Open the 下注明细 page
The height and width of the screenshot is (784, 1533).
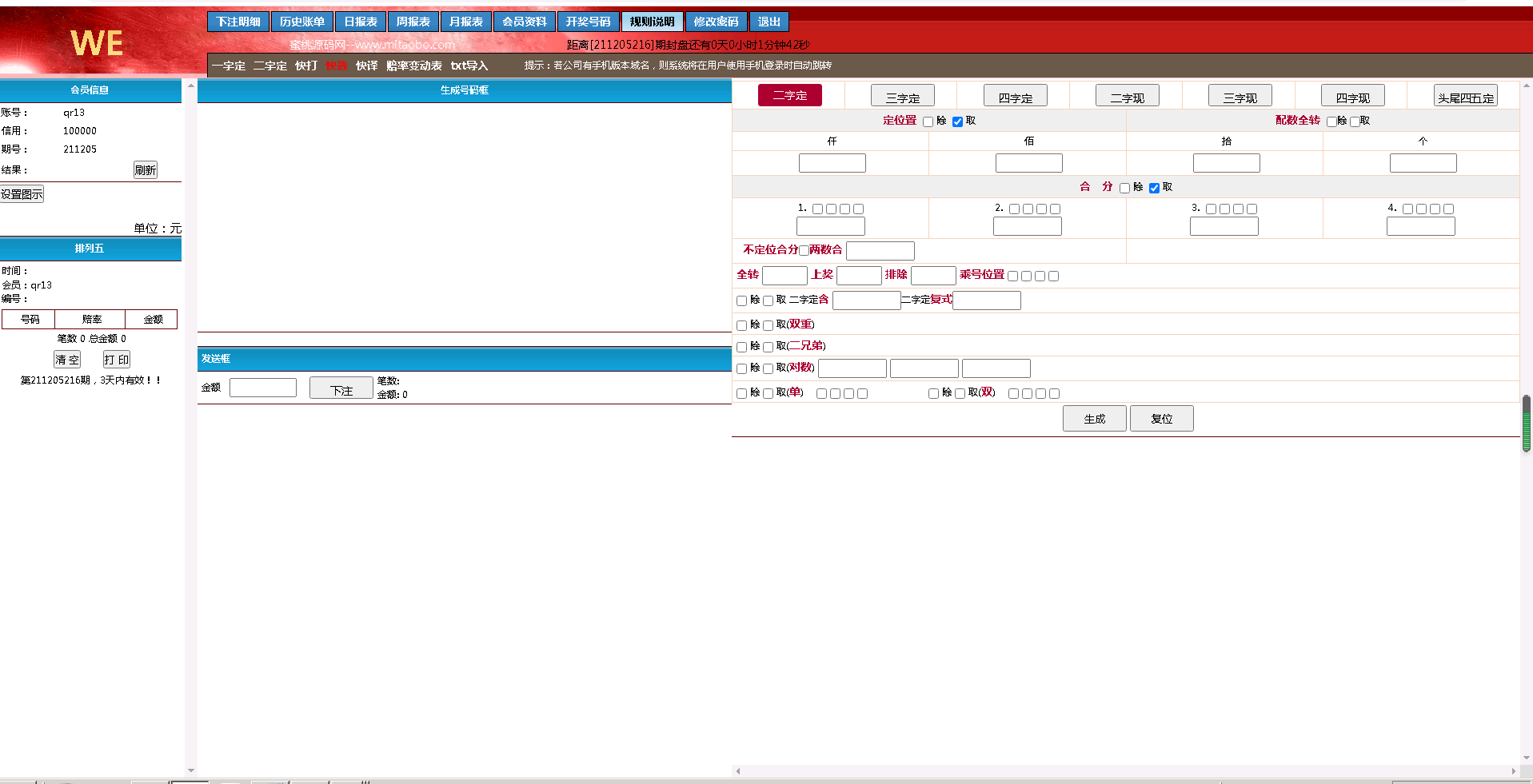pyautogui.click(x=238, y=22)
